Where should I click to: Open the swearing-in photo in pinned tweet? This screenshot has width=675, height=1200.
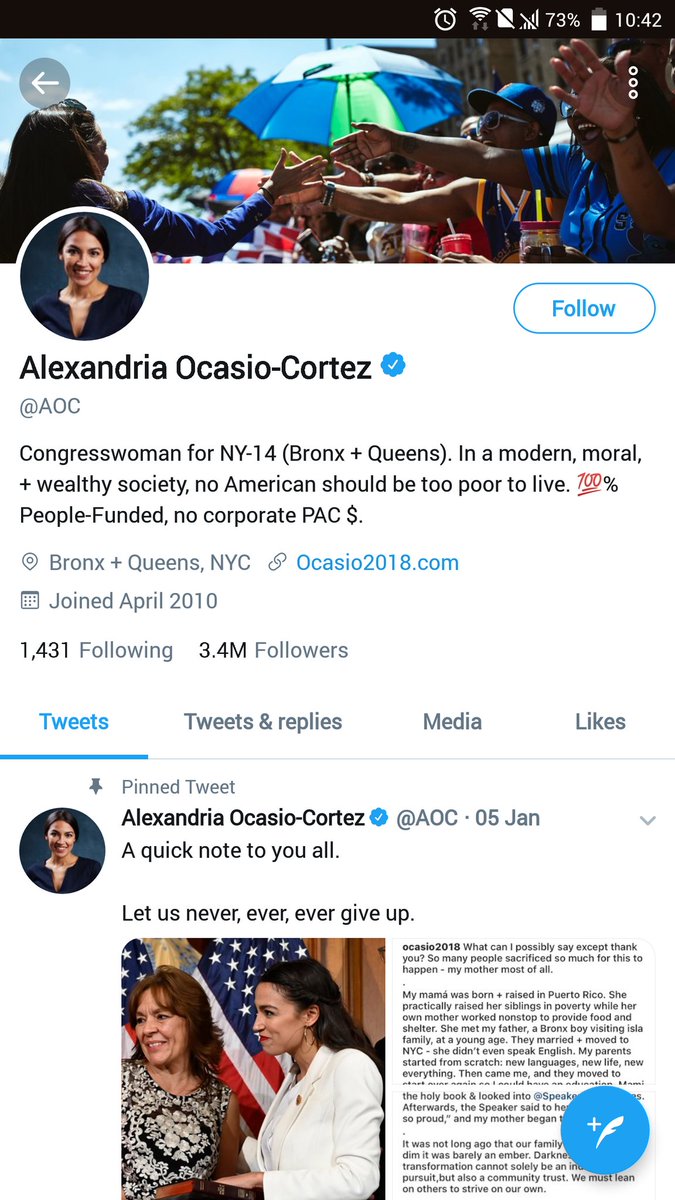click(x=253, y=1068)
